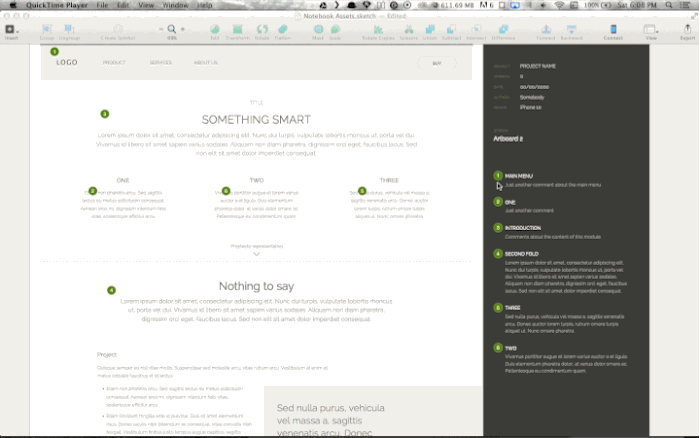
Task: Click the Forward arrange icon
Action: pos(546,29)
